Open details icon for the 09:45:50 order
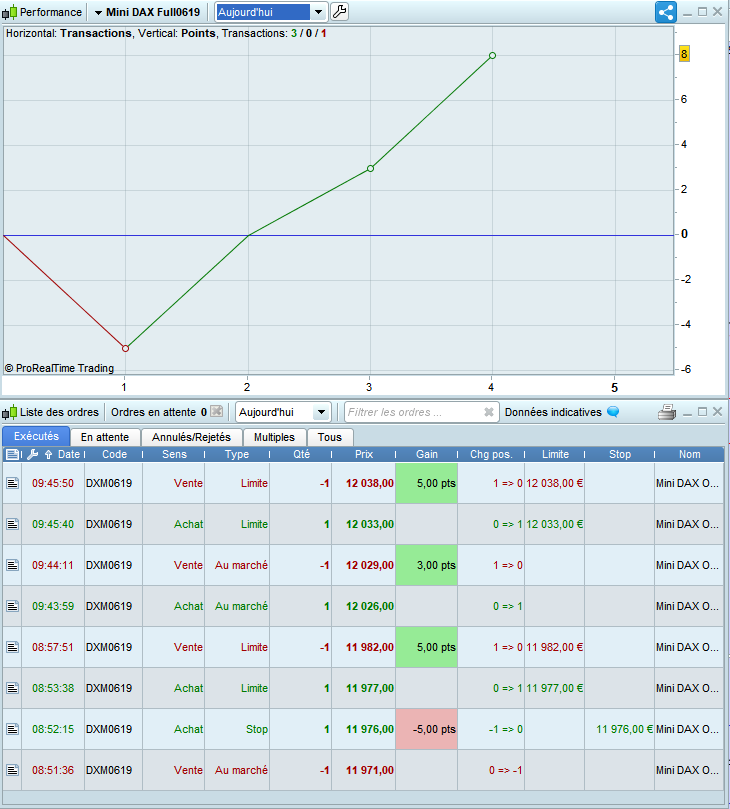The height and width of the screenshot is (809, 730). point(13,483)
